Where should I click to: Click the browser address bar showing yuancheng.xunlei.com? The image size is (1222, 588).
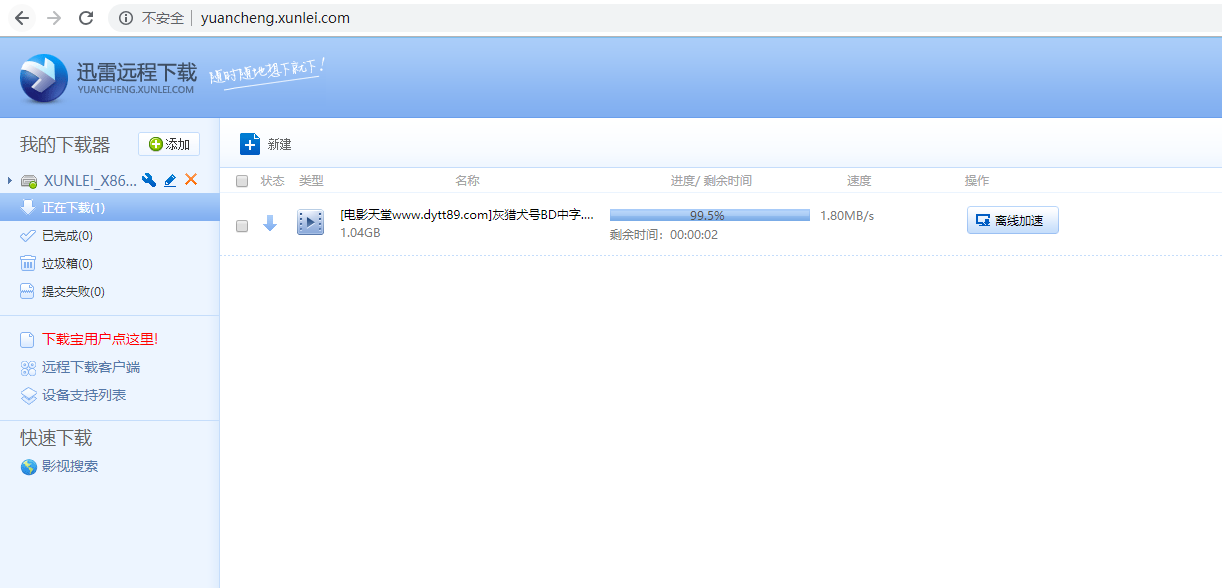coord(274,17)
